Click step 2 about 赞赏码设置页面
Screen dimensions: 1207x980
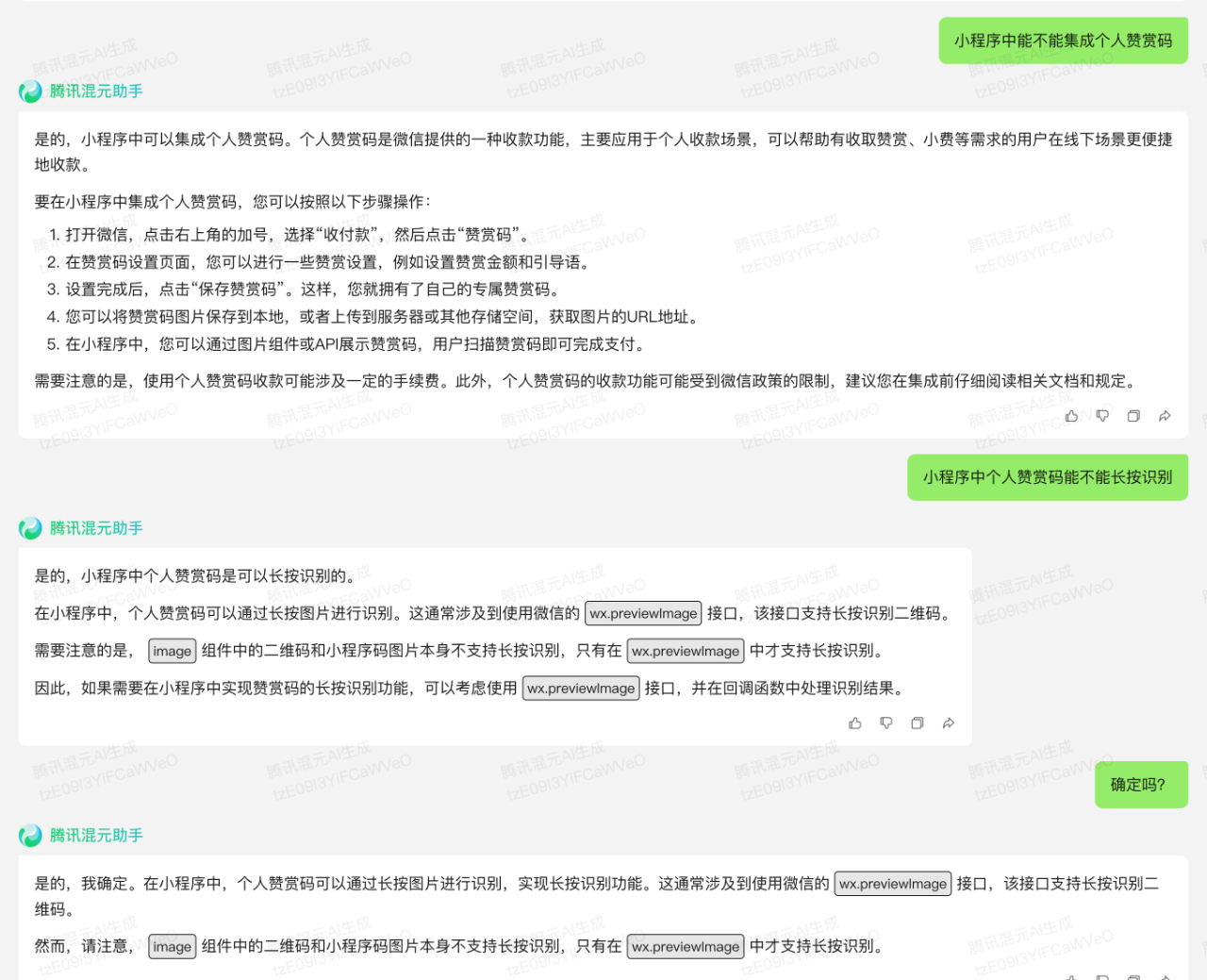[322, 262]
